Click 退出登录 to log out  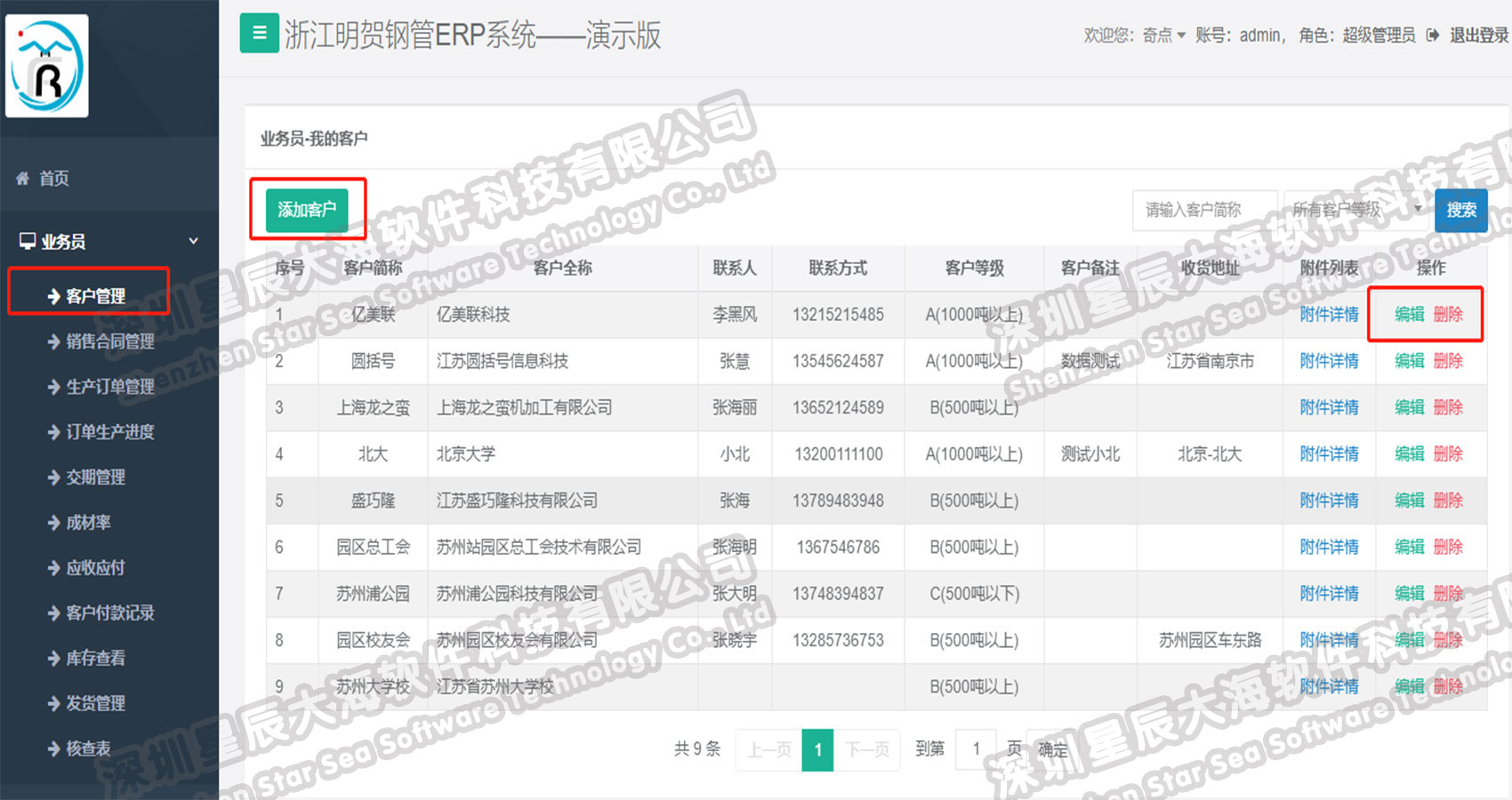click(1479, 36)
